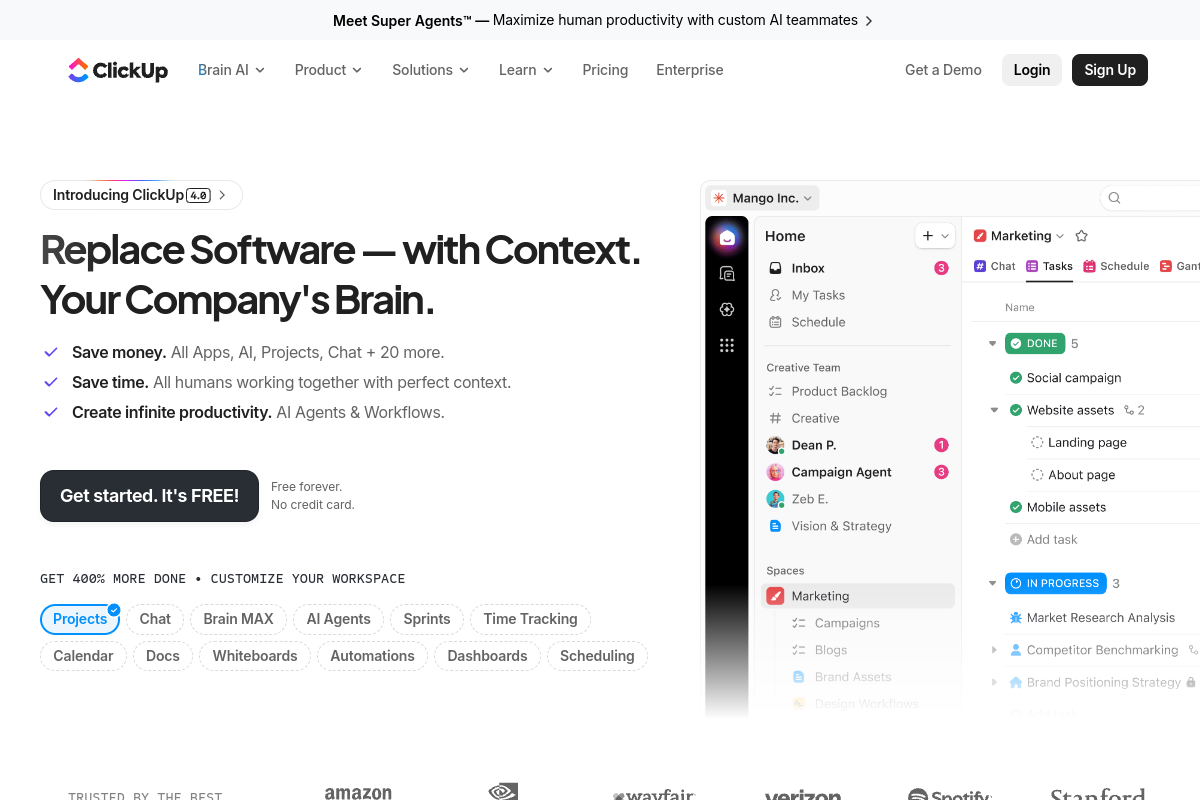Switch to the Schedule tab
The height and width of the screenshot is (800, 1200).
pos(1116,266)
